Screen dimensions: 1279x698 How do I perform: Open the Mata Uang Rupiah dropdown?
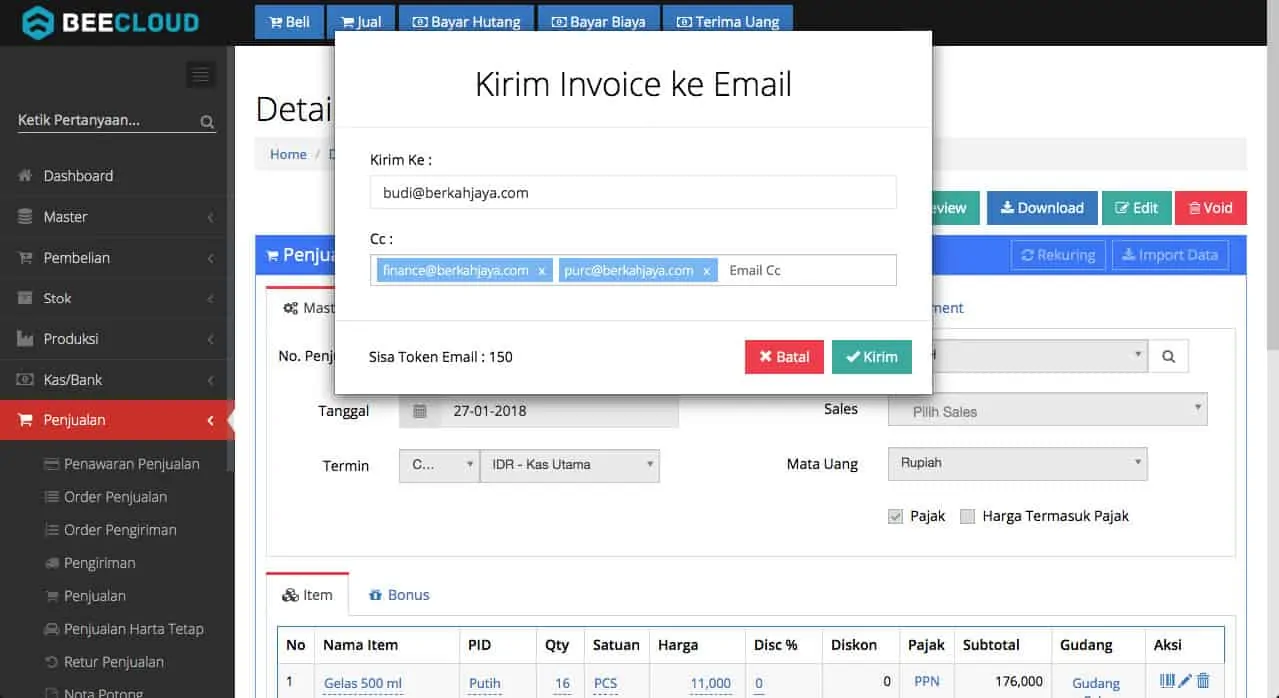click(1018, 463)
